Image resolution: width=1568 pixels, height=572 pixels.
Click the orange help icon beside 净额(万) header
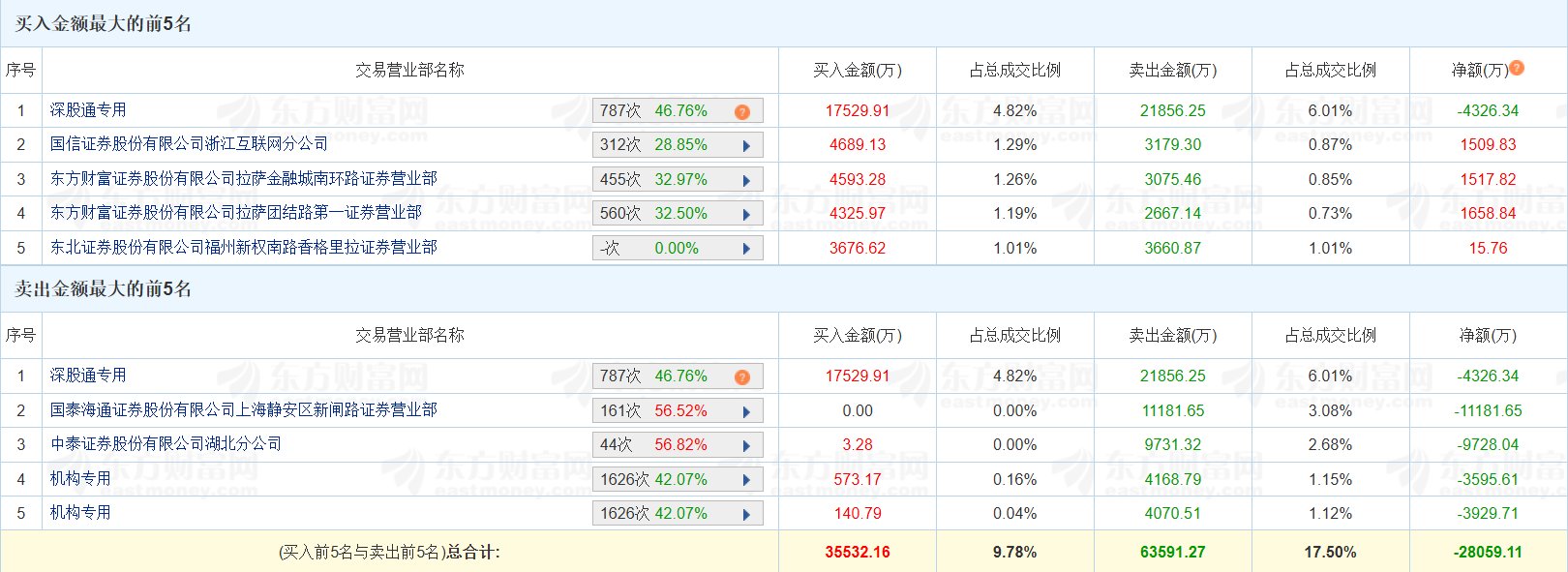pos(1517,68)
